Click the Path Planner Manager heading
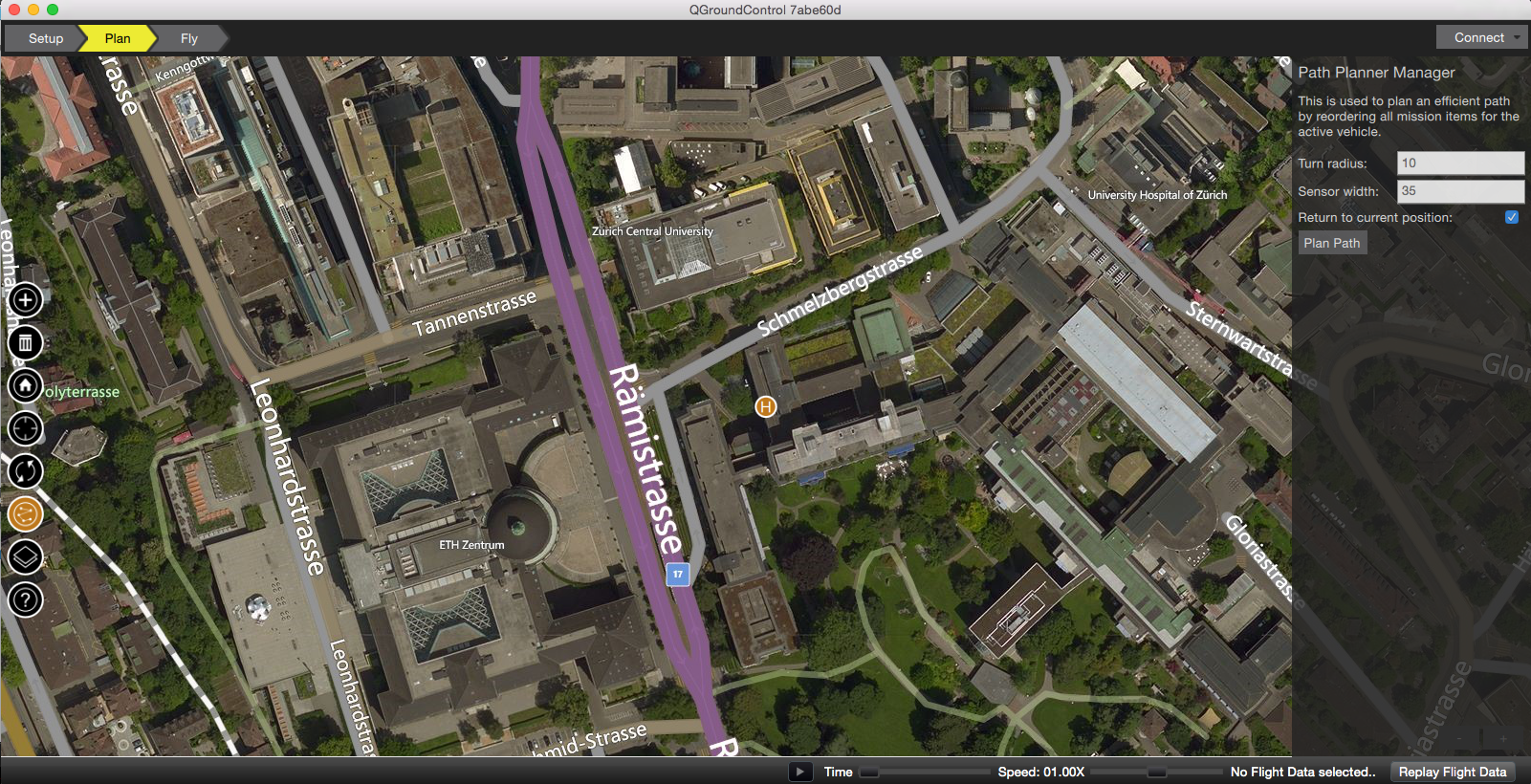Screen dimensions: 1531x784 coord(1376,73)
